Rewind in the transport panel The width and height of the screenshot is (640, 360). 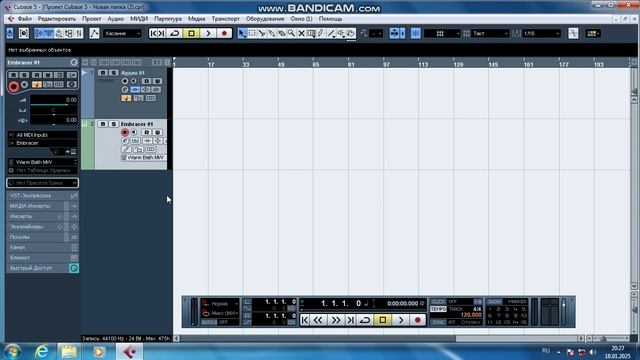[x=318, y=320]
